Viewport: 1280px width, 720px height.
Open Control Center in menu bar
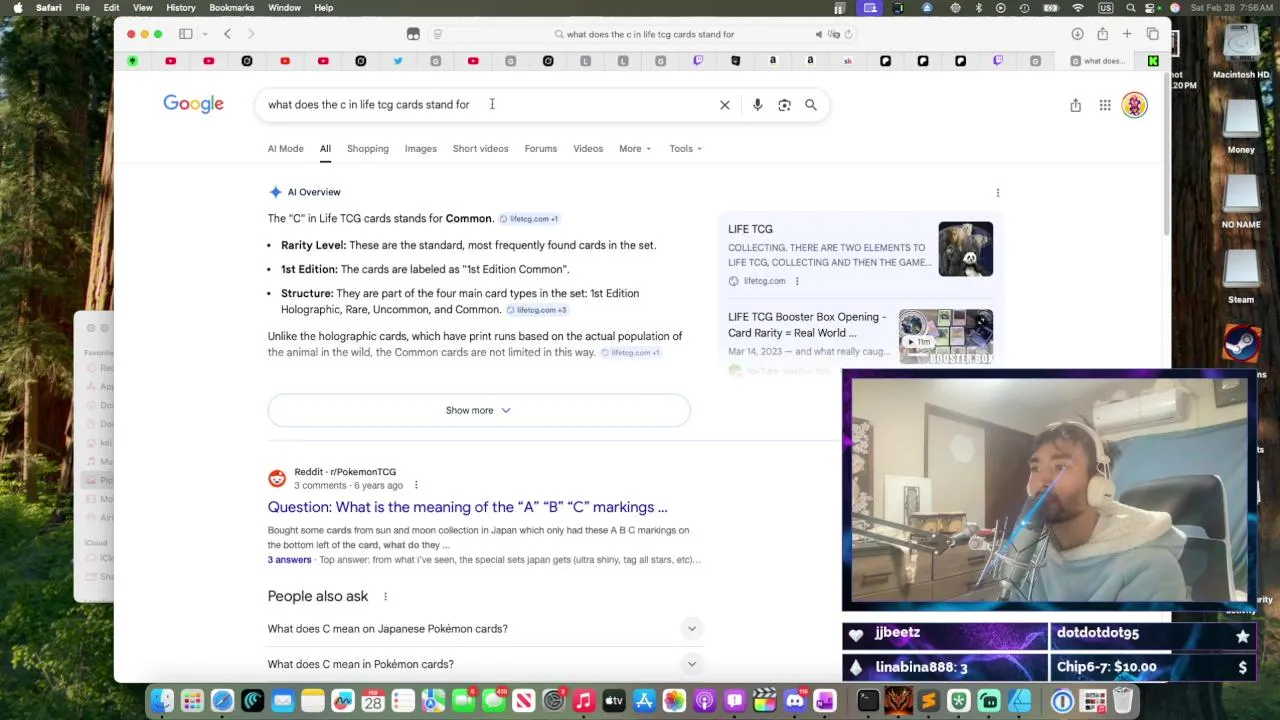[x=1152, y=8]
